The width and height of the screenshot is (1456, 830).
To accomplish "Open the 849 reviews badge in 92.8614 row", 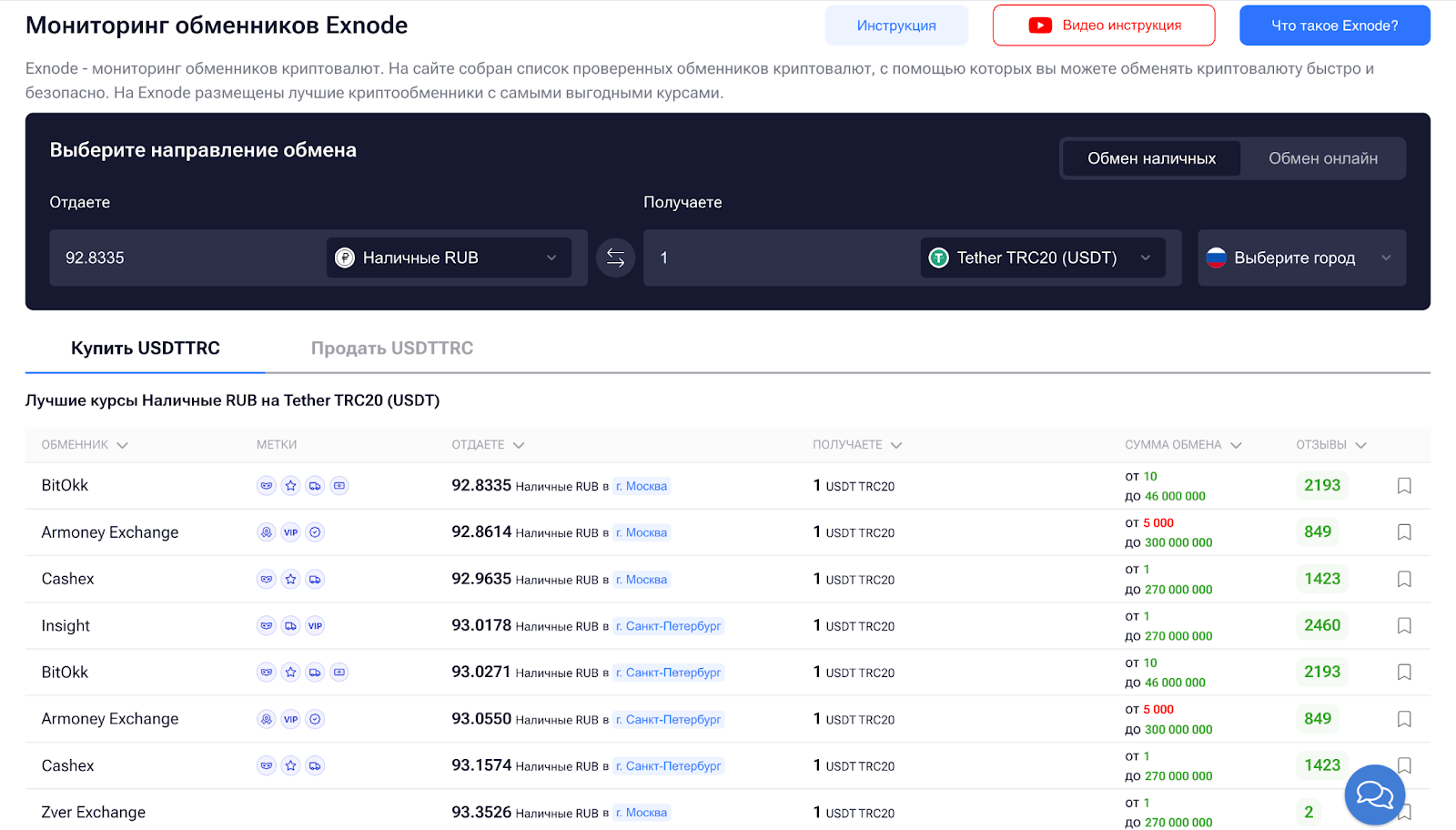I will coord(1318,531).
